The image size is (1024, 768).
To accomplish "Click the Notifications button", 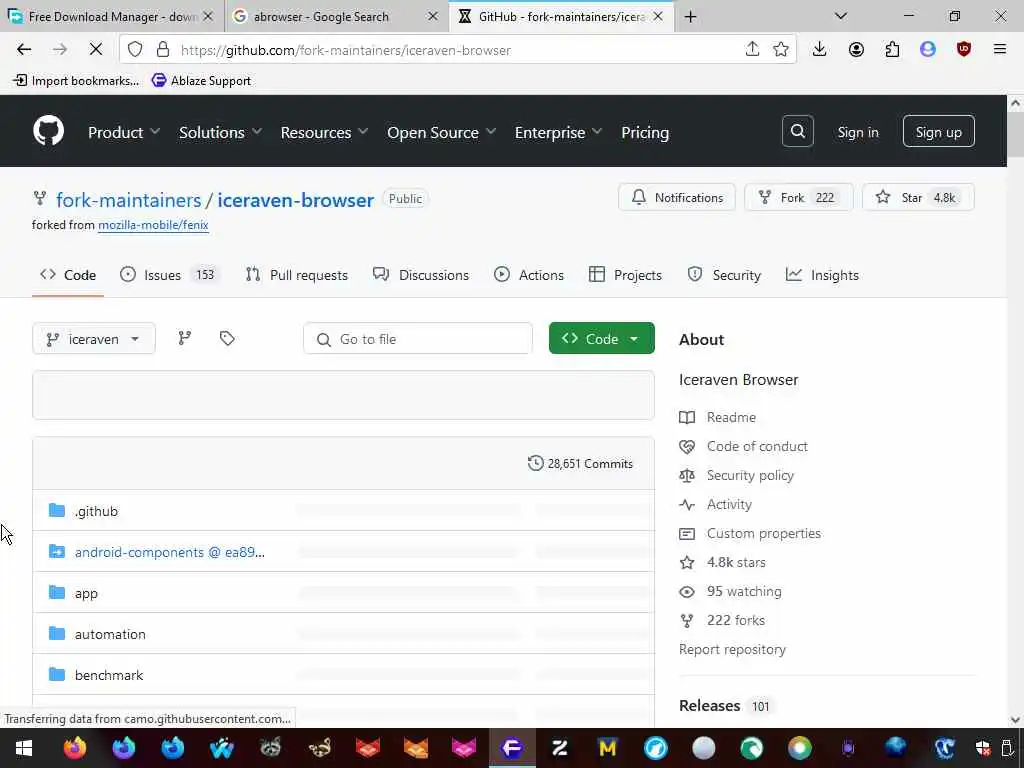I will click(x=677, y=197).
